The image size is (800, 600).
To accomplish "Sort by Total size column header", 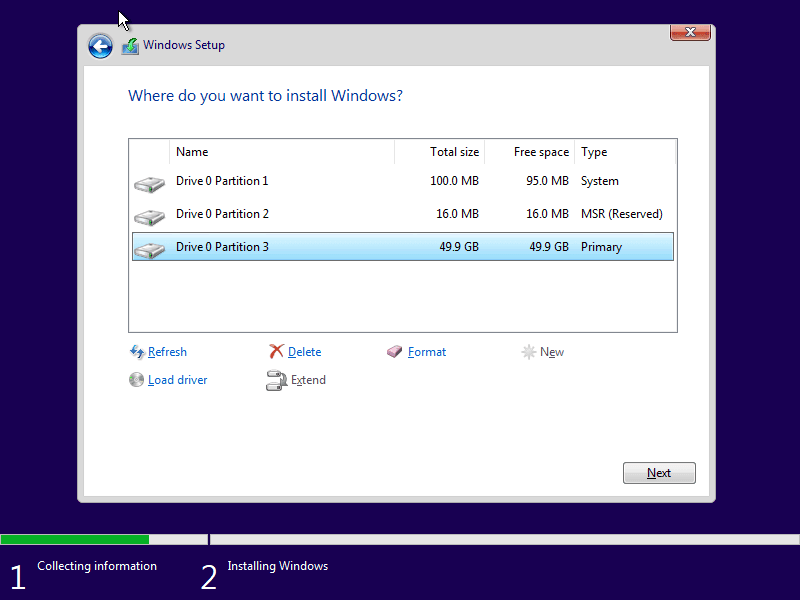I will tap(440, 152).
